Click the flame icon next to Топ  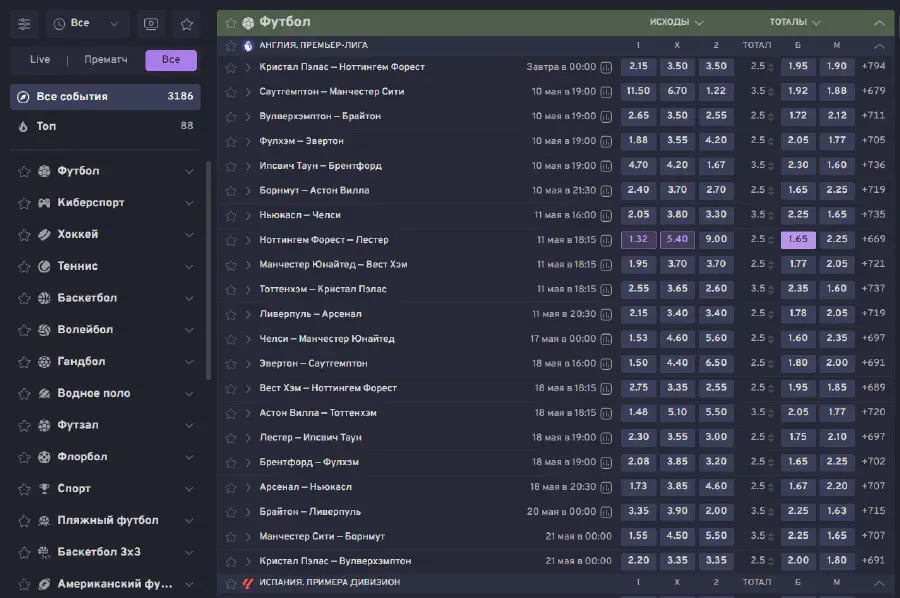click(23, 126)
